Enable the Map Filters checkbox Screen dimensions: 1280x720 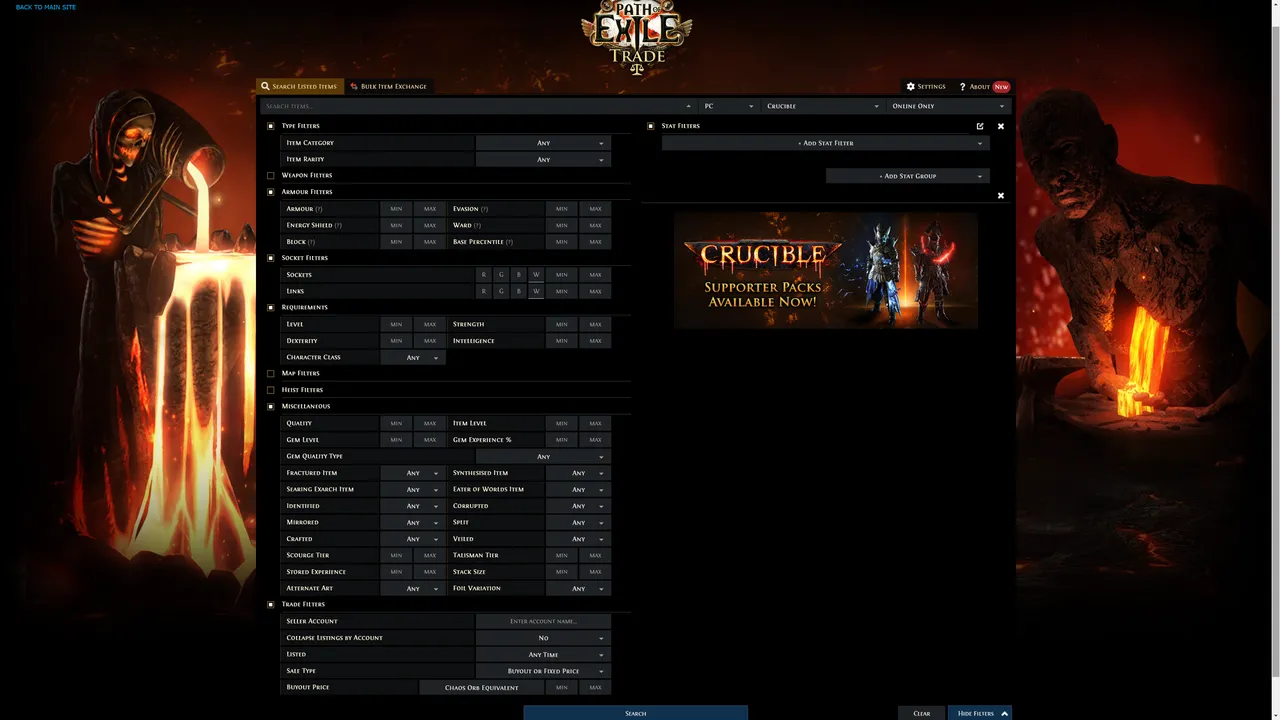click(271, 373)
